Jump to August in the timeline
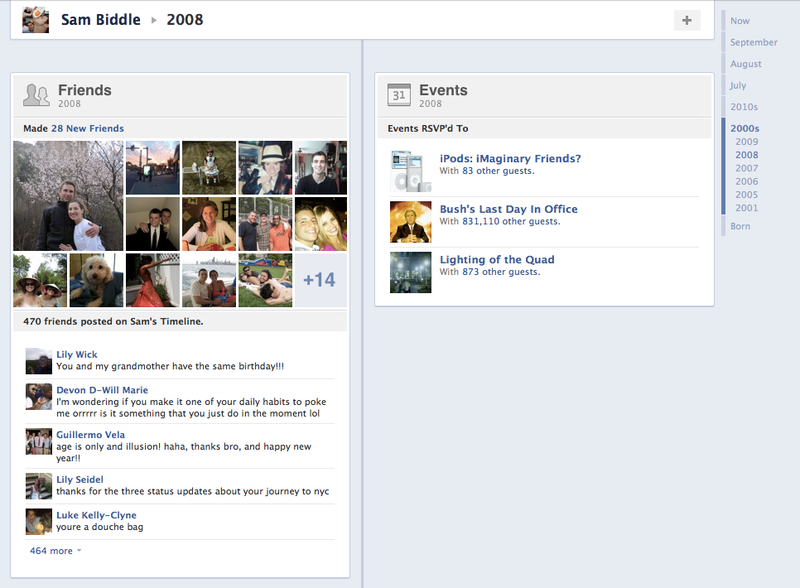 745,64
